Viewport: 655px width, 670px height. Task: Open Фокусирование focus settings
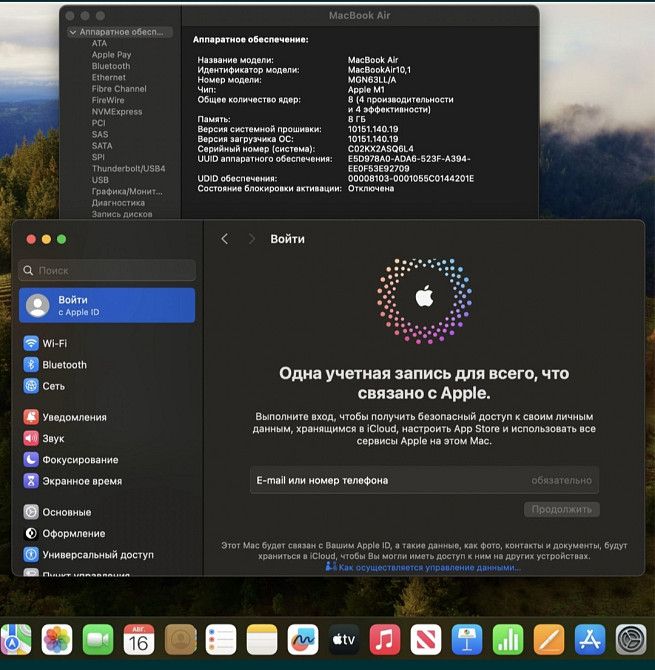pyautogui.click(x=71, y=460)
